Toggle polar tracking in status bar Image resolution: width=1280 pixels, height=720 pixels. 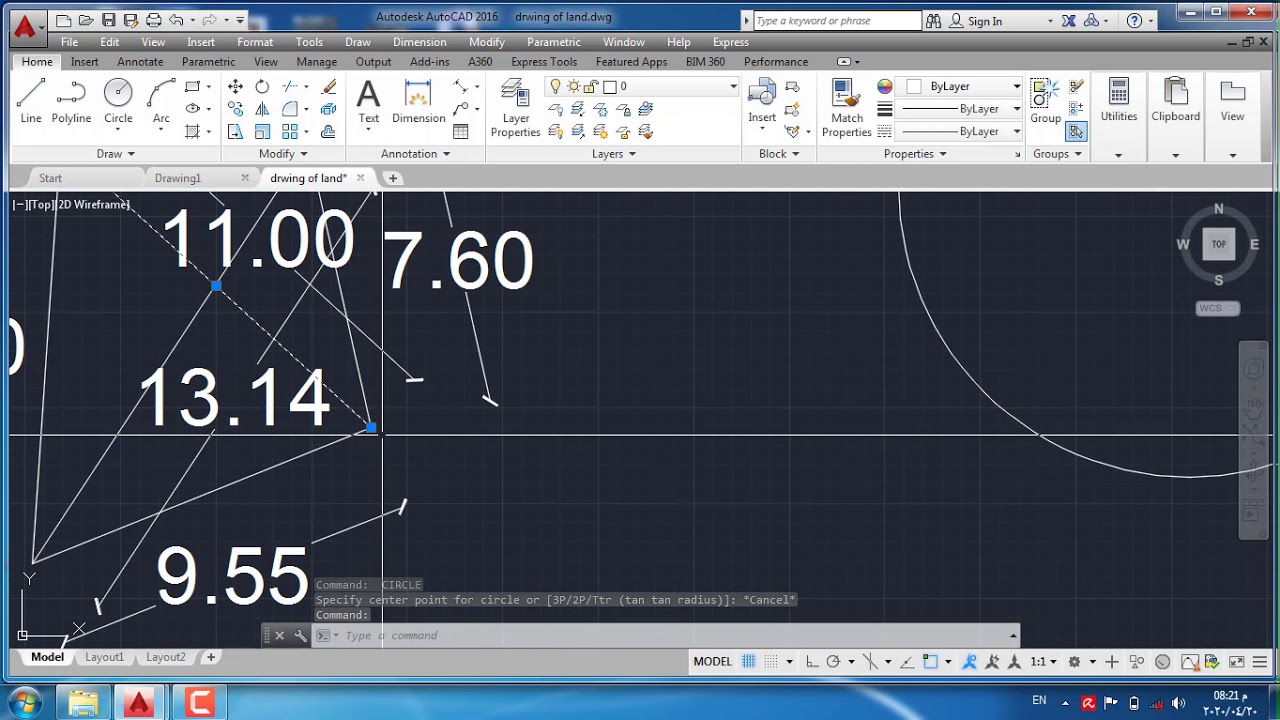[833, 661]
